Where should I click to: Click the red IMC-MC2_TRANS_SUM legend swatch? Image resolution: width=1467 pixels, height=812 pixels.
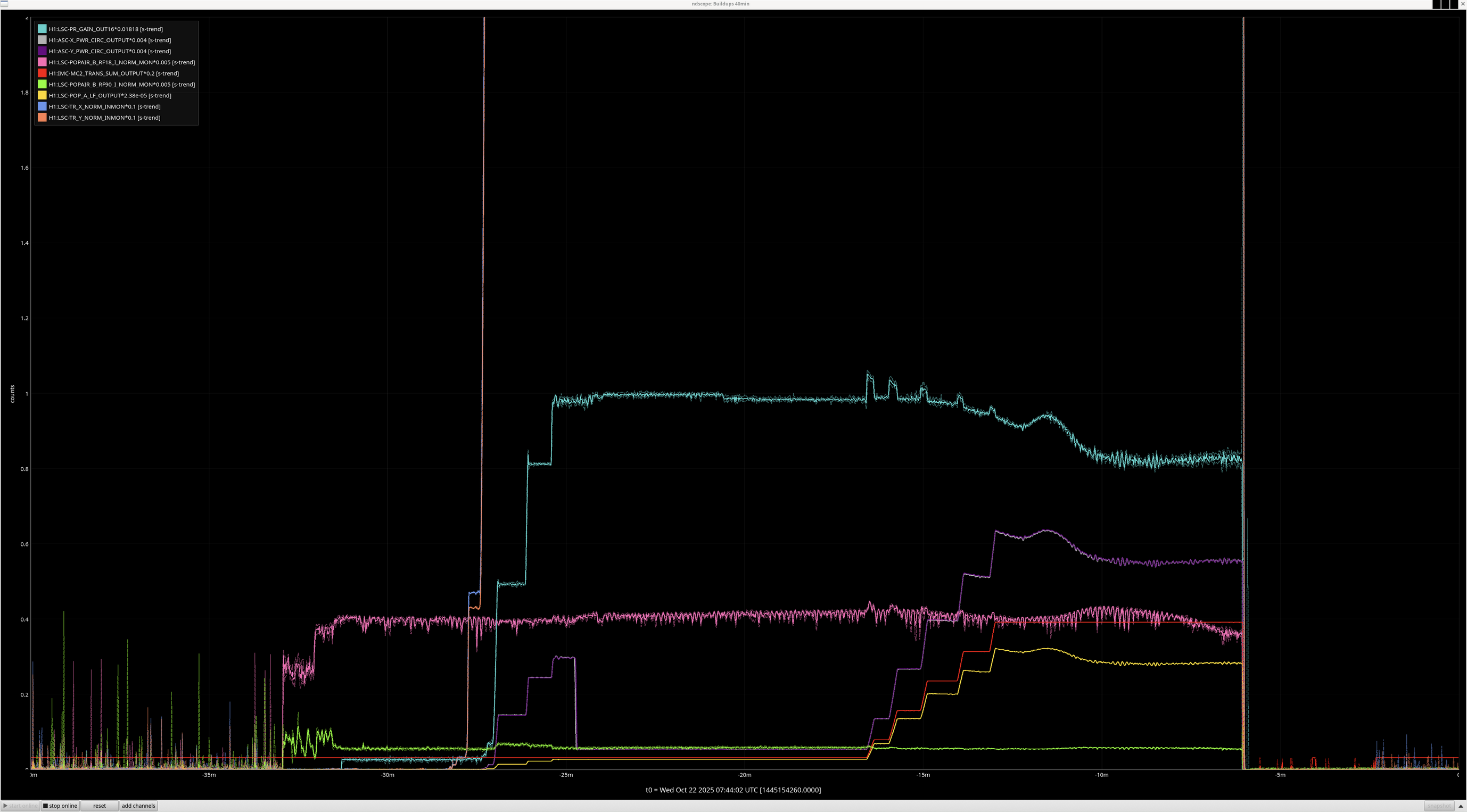coord(42,73)
